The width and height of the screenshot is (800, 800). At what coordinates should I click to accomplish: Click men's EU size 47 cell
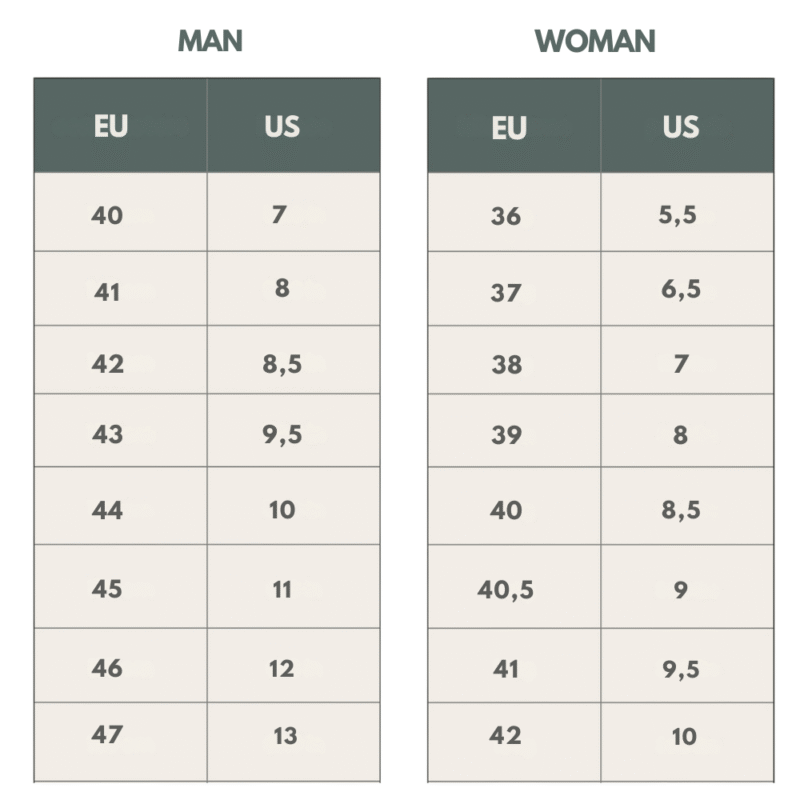click(120, 742)
